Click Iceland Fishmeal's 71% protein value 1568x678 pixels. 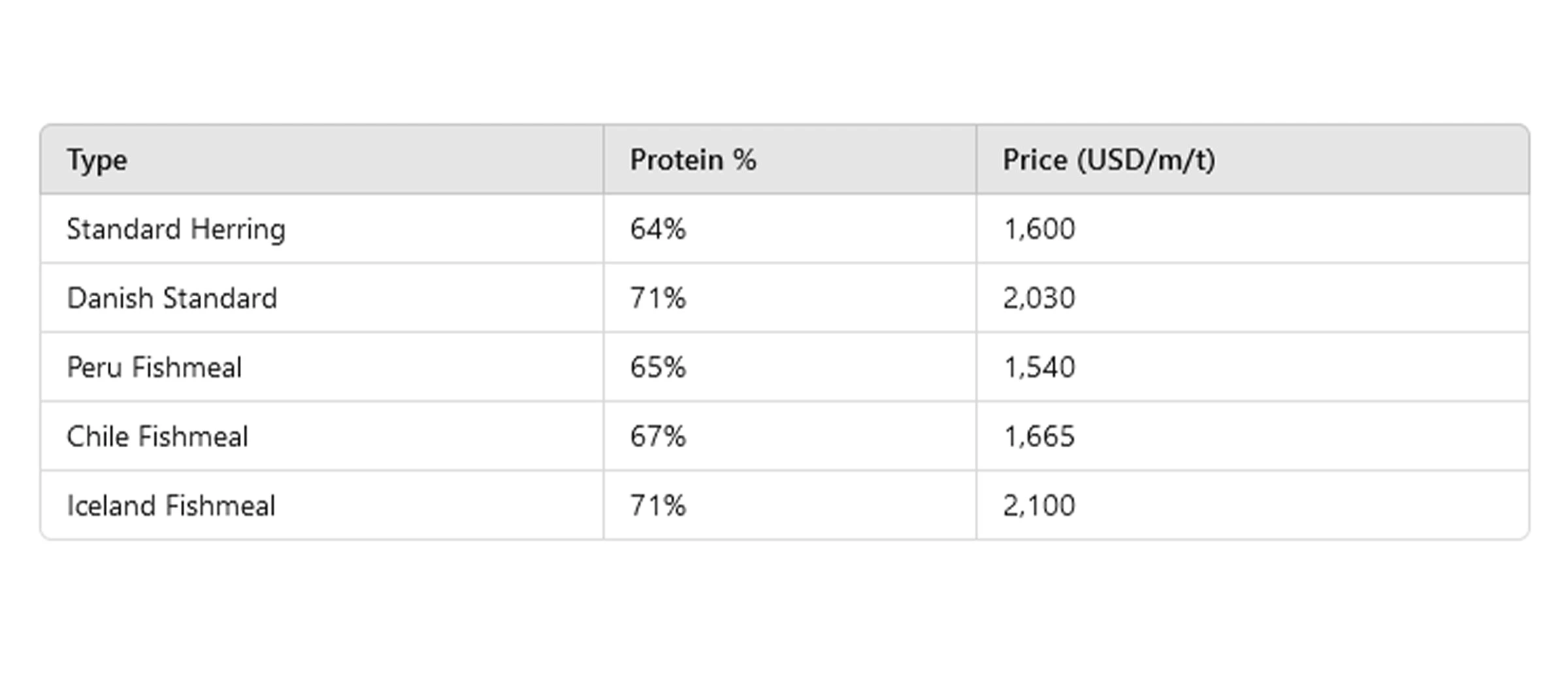pos(657,506)
